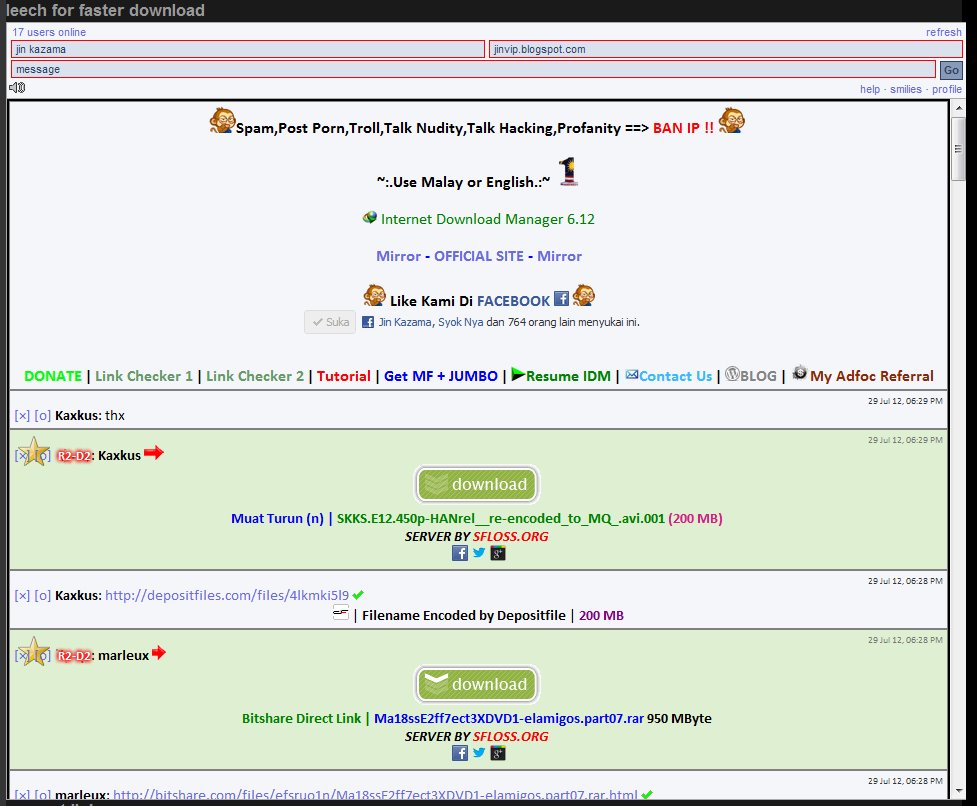The width and height of the screenshot is (977, 806).
Task: Click download button for Ma18ssE2ff7ect3XDVD1 file
Action: pos(477,685)
